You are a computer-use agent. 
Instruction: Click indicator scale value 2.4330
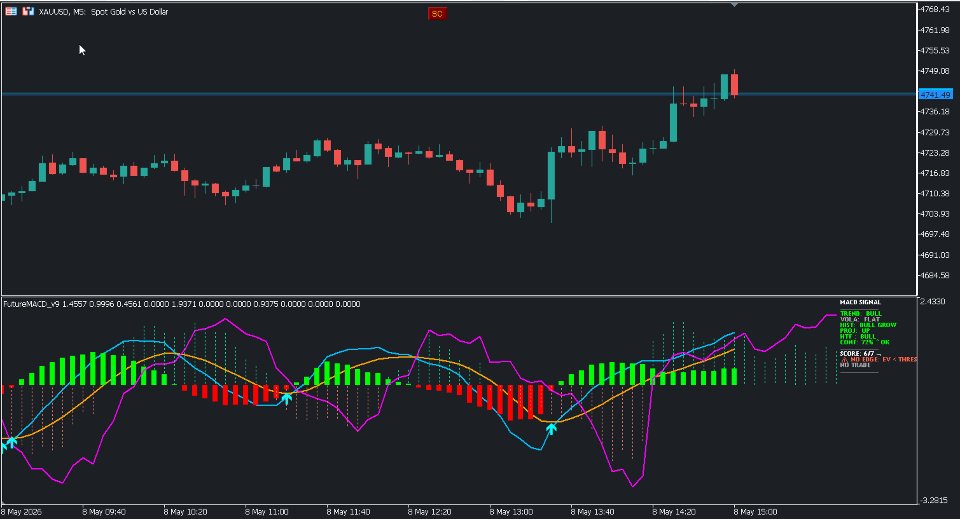pyautogui.click(x=933, y=302)
